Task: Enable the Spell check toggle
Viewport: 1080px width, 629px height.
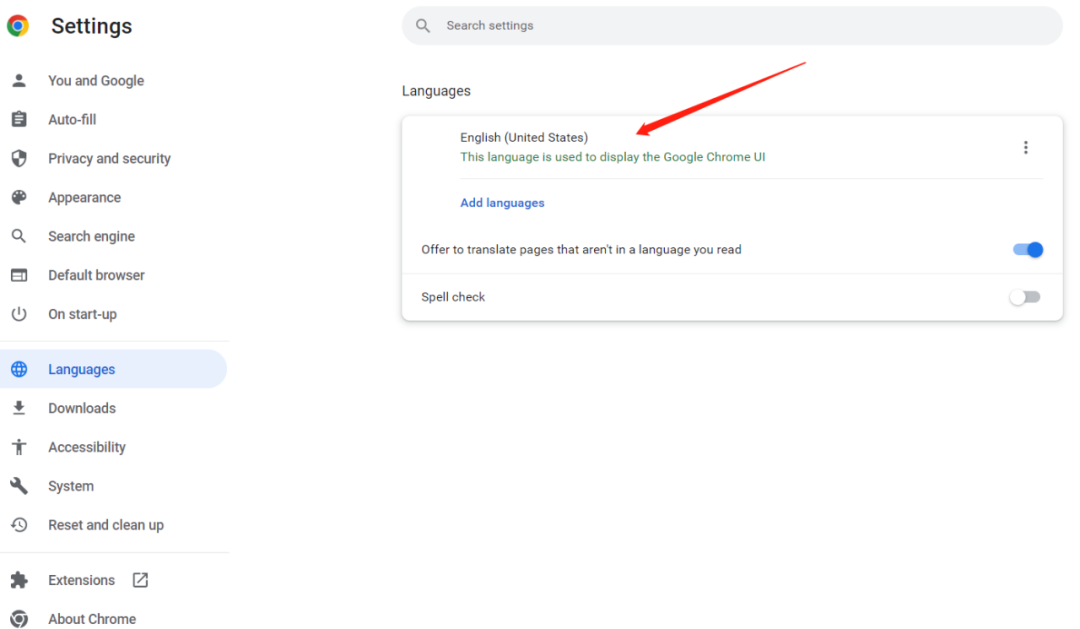Action: tap(1024, 296)
